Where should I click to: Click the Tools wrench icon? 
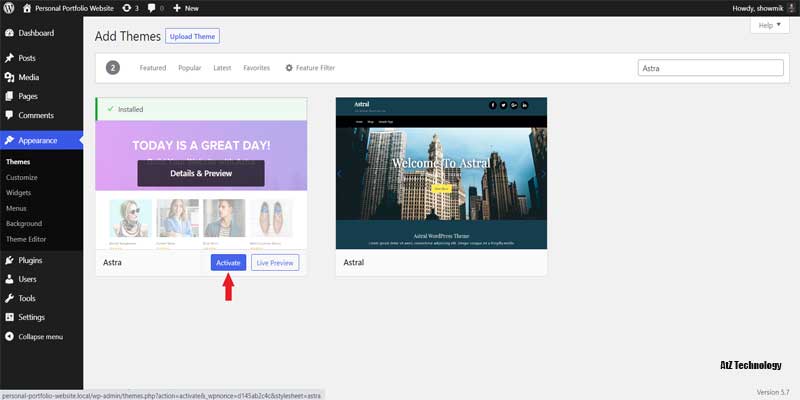tap(9, 298)
